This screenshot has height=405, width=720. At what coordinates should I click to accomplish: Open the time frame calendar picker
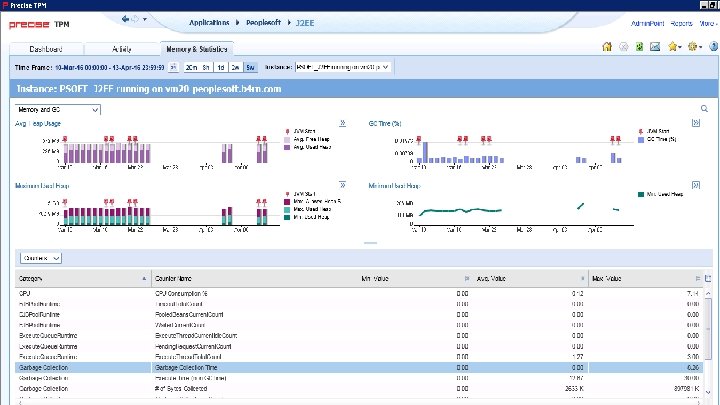(x=173, y=67)
